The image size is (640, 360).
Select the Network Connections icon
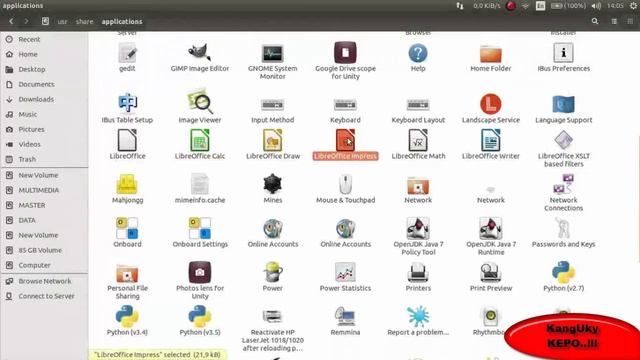tap(563, 184)
